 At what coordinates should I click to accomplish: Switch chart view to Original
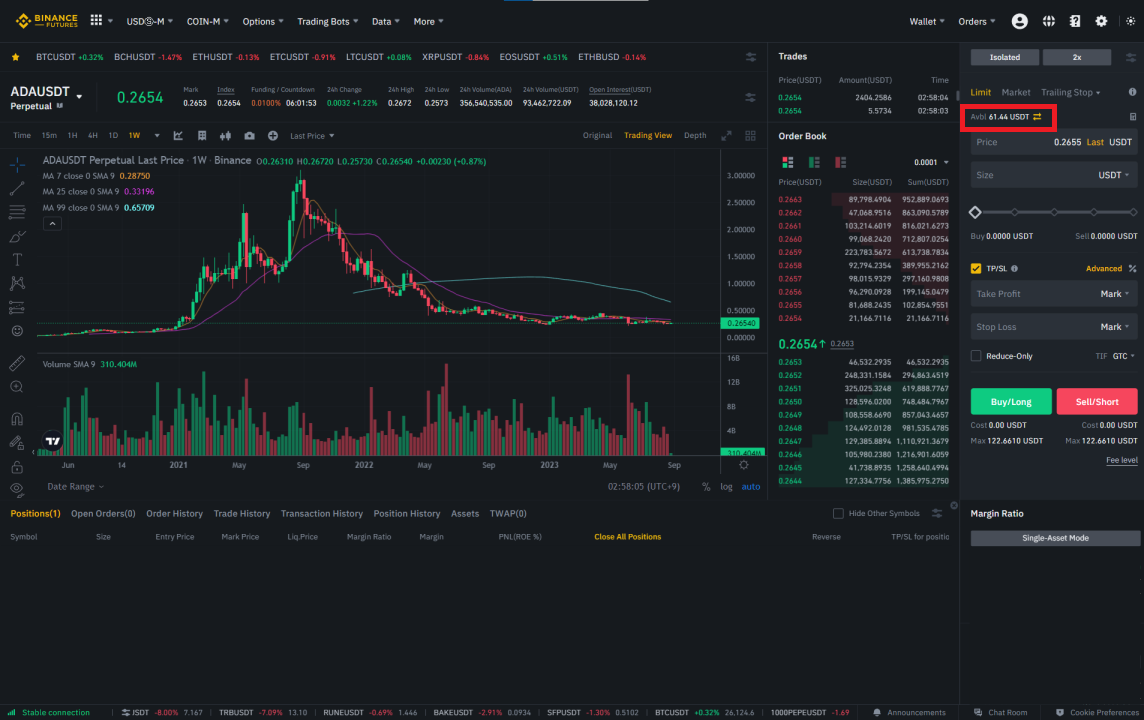(x=598, y=136)
